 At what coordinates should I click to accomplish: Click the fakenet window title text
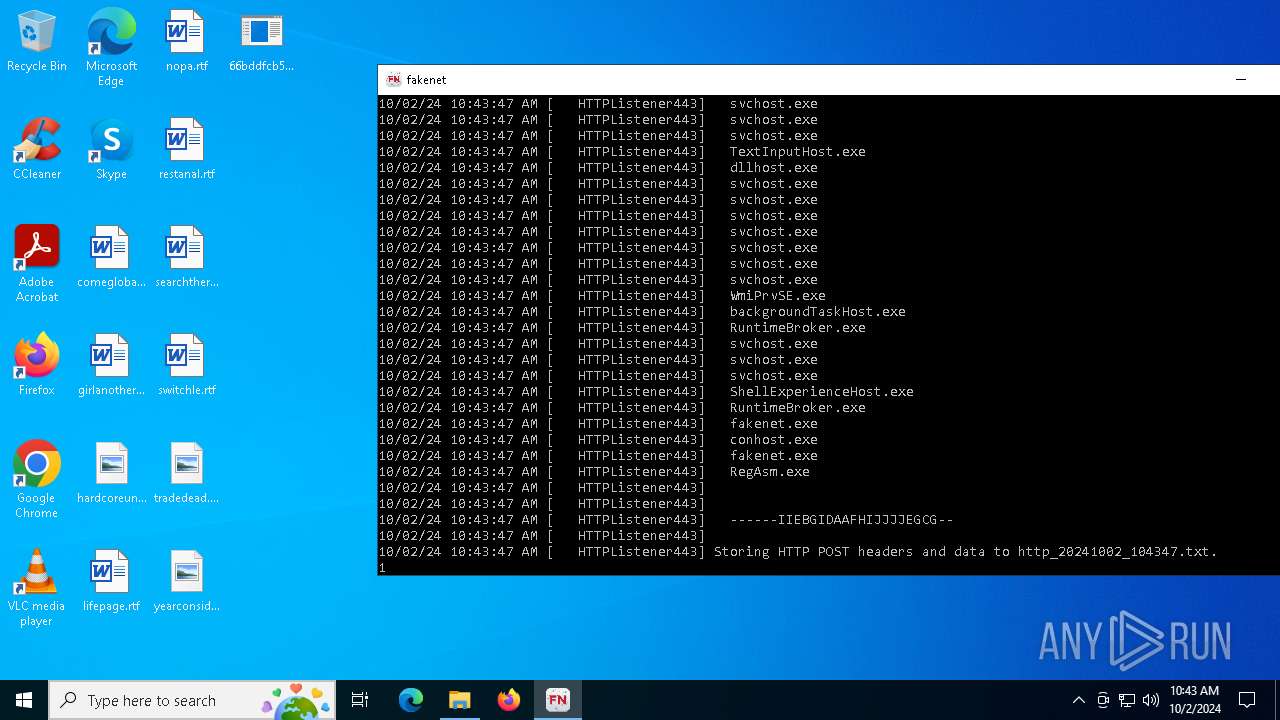(x=426, y=80)
